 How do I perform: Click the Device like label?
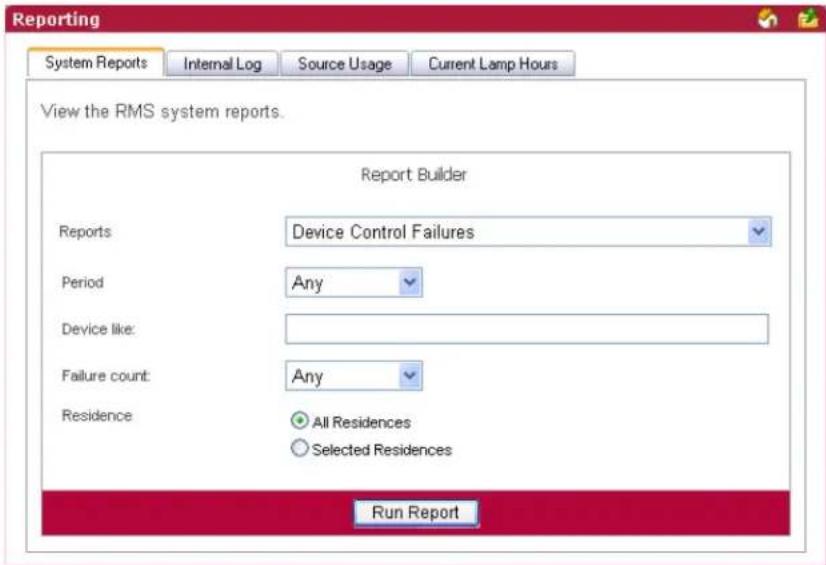pyautogui.click(x=99, y=329)
